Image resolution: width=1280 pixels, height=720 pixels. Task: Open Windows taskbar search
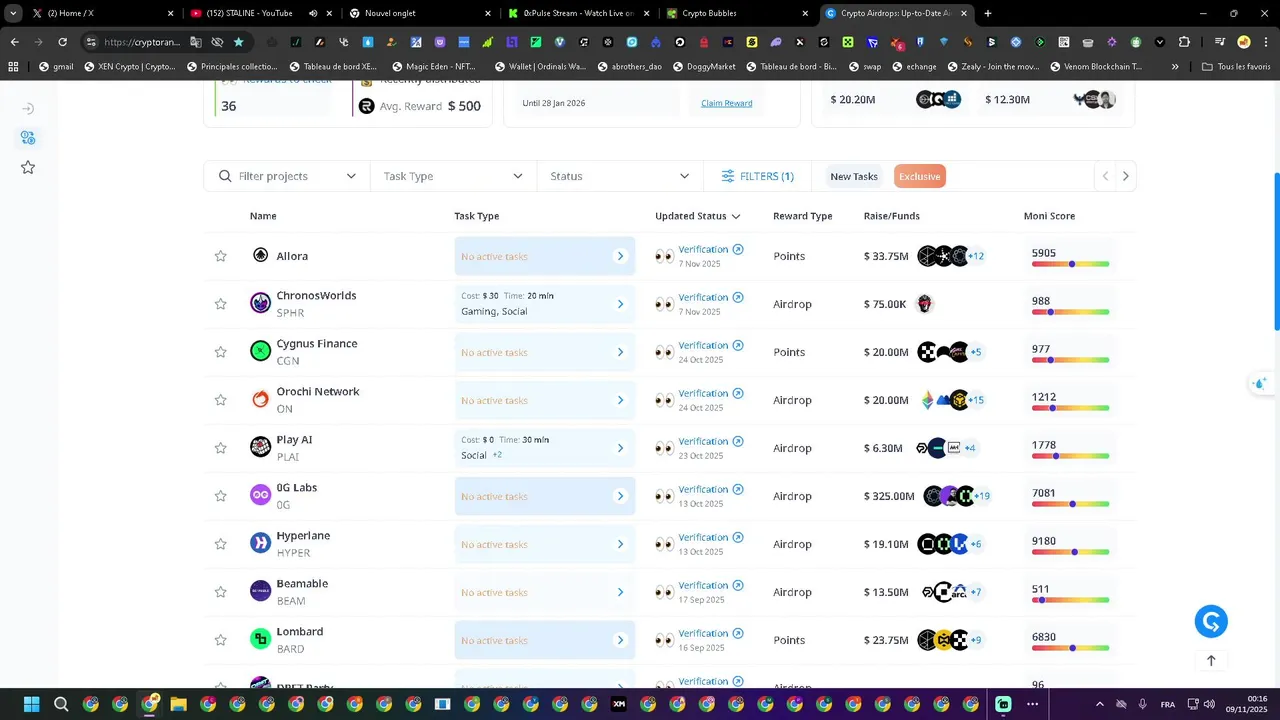61,704
